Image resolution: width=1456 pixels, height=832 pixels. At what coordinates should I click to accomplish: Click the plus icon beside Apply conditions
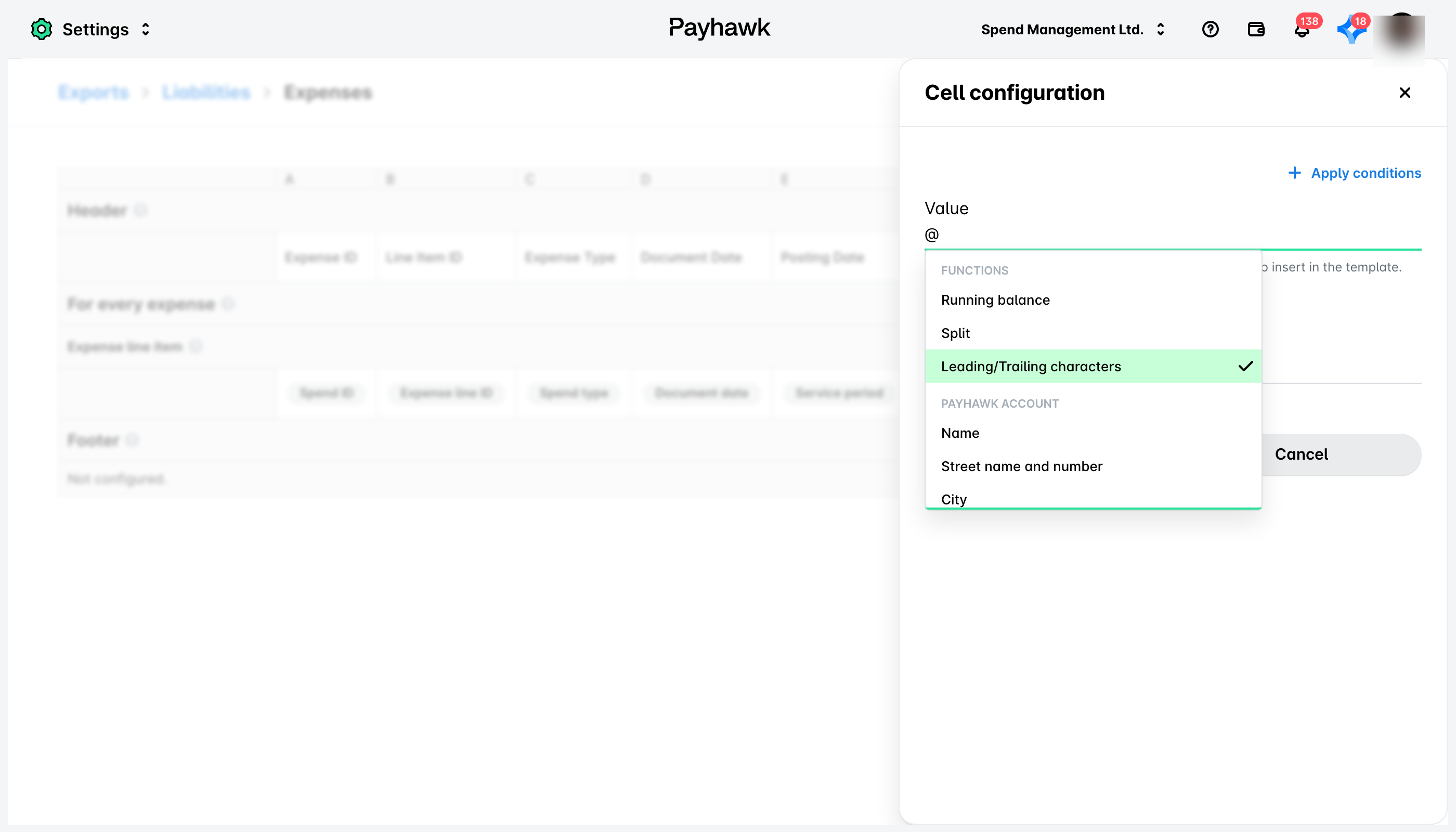(x=1294, y=173)
